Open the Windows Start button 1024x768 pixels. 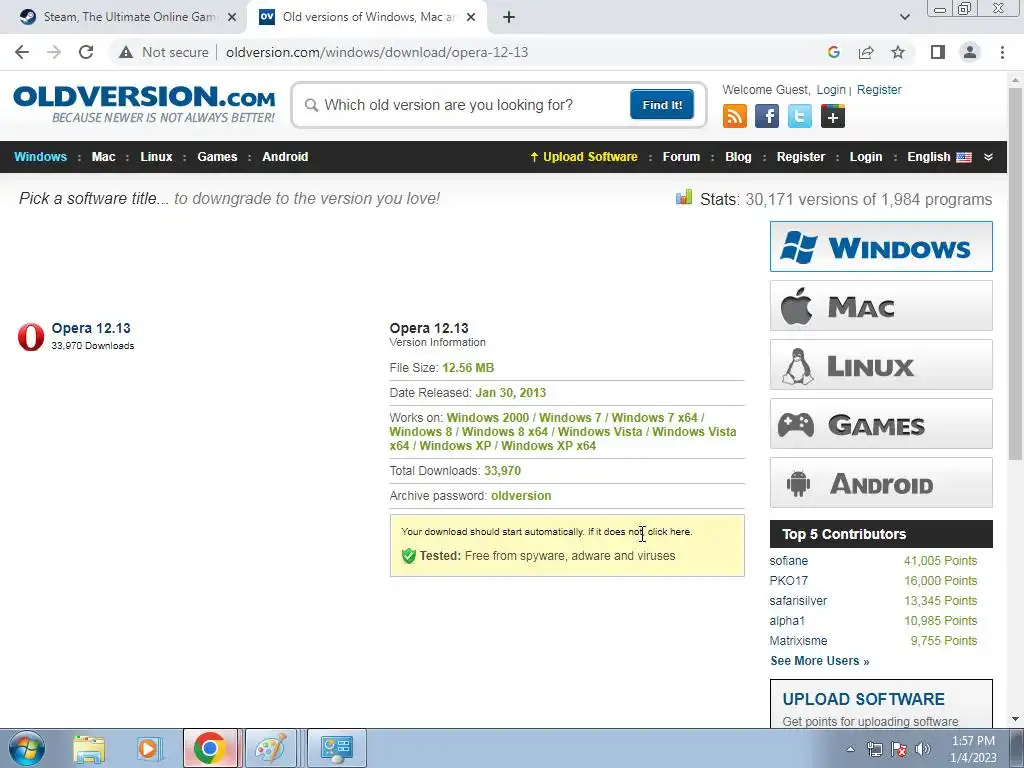pos(27,748)
